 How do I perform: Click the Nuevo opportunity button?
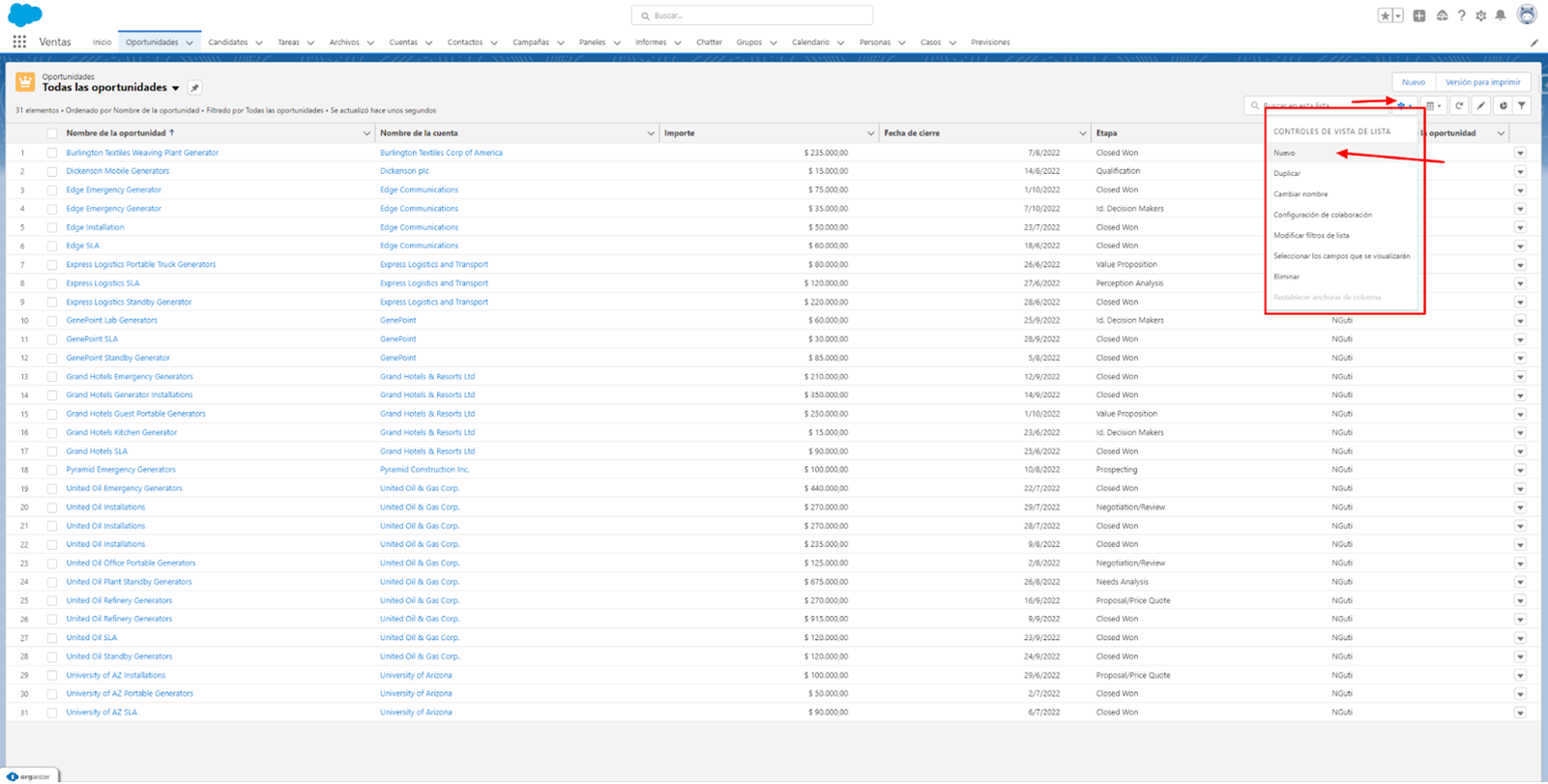pos(1413,82)
